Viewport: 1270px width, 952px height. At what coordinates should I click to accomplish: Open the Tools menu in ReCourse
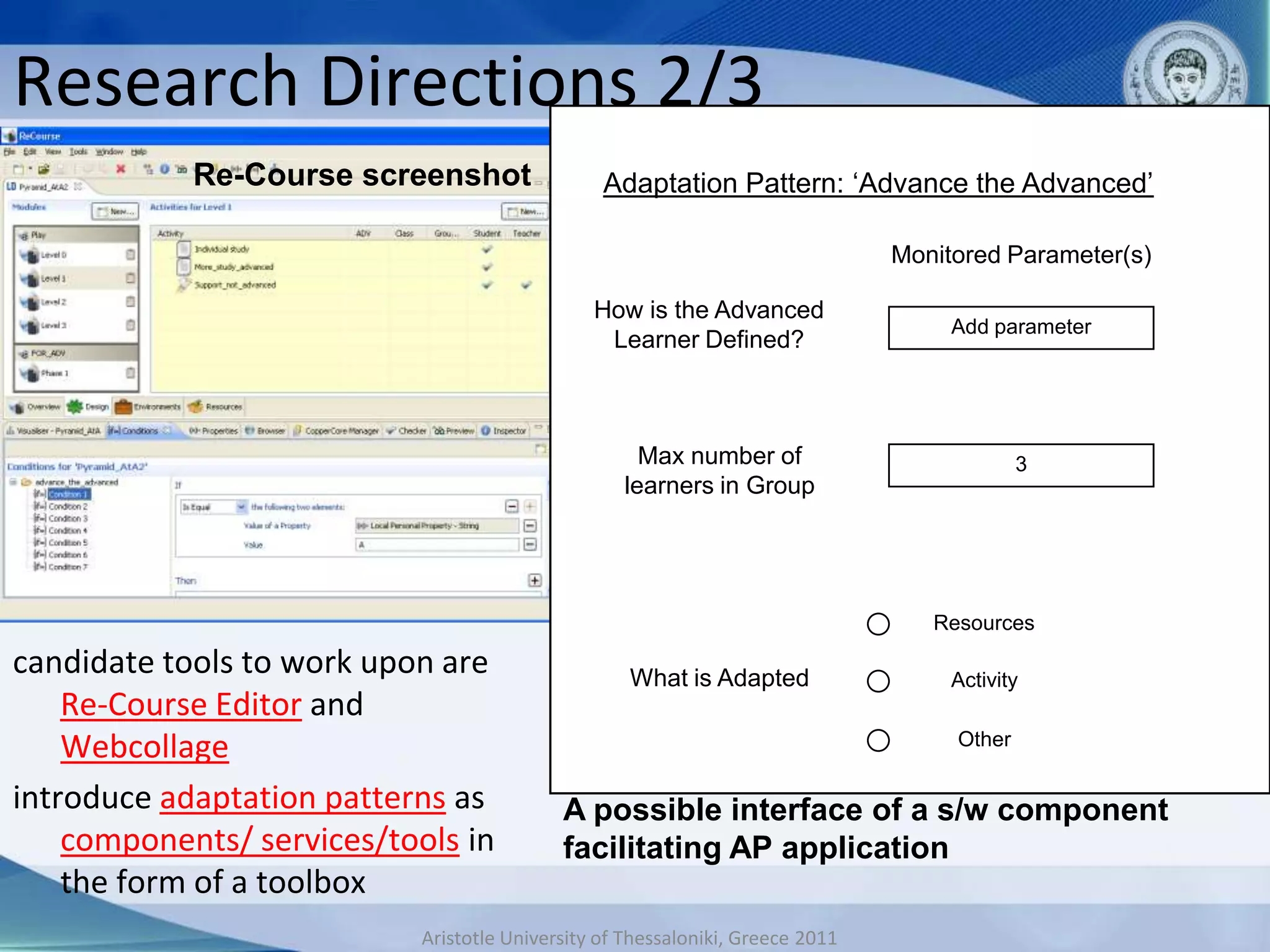(78, 151)
